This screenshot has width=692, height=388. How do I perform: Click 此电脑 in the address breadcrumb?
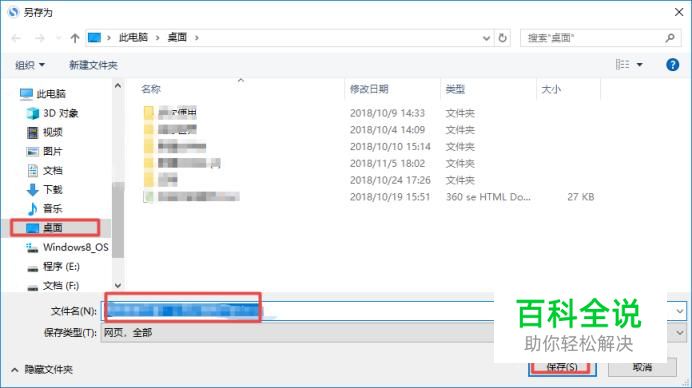pos(133,38)
